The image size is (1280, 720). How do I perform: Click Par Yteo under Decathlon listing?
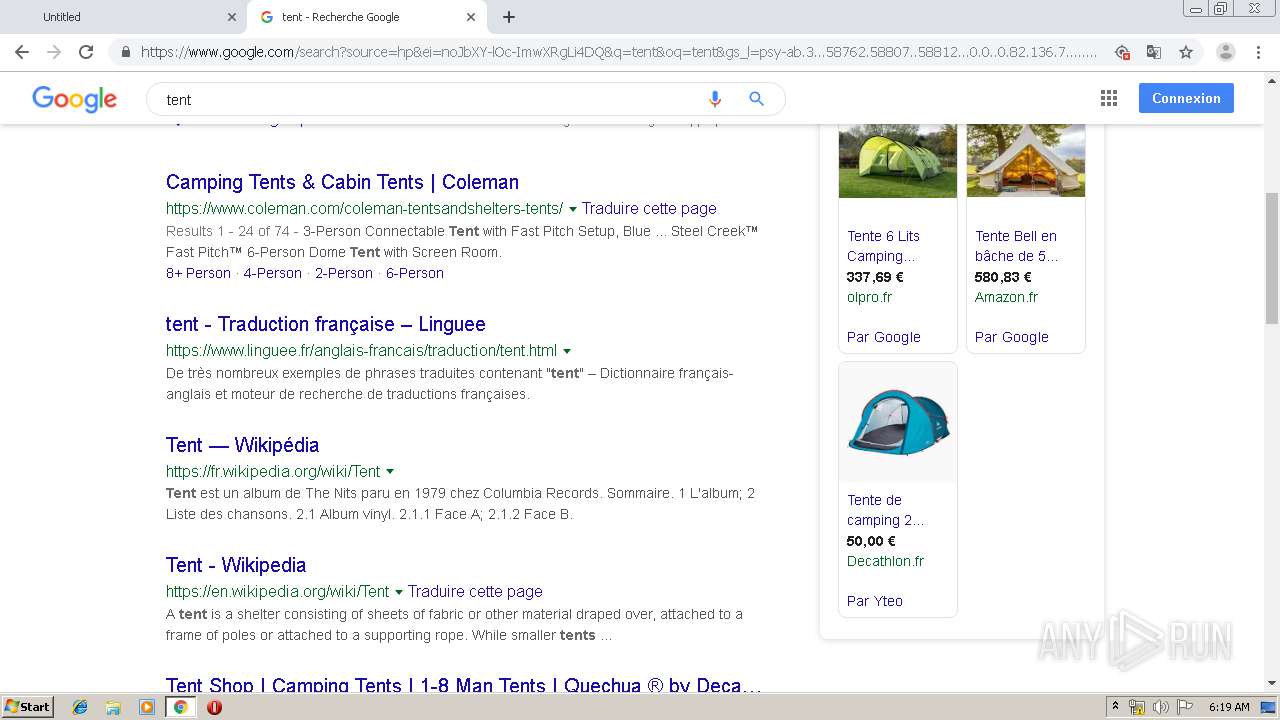pos(875,601)
